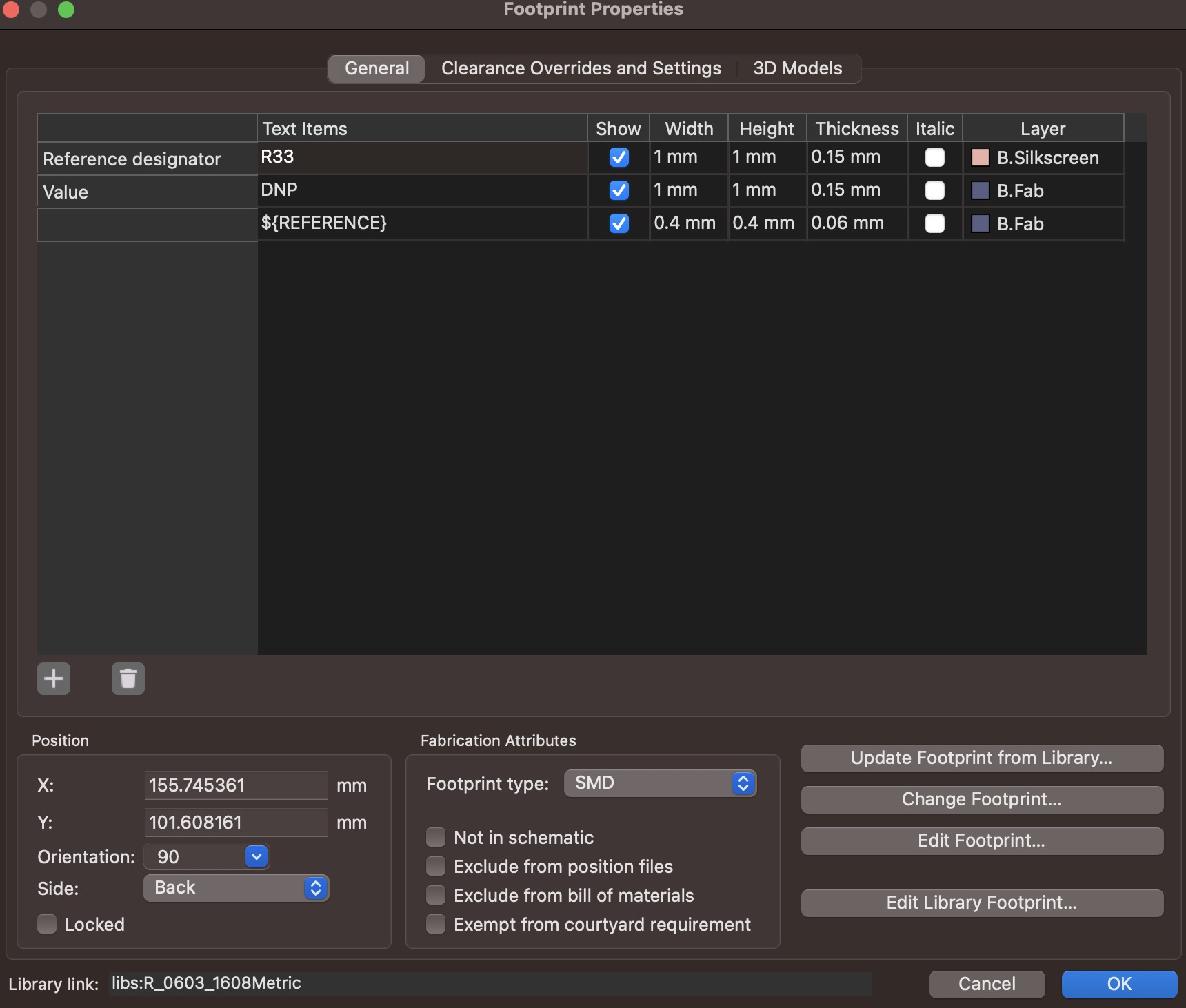Click Thickness cell 0.15 mm for DNP
The width and height of the screenshot is (1186, 1008).
click(x=857, y=191)
